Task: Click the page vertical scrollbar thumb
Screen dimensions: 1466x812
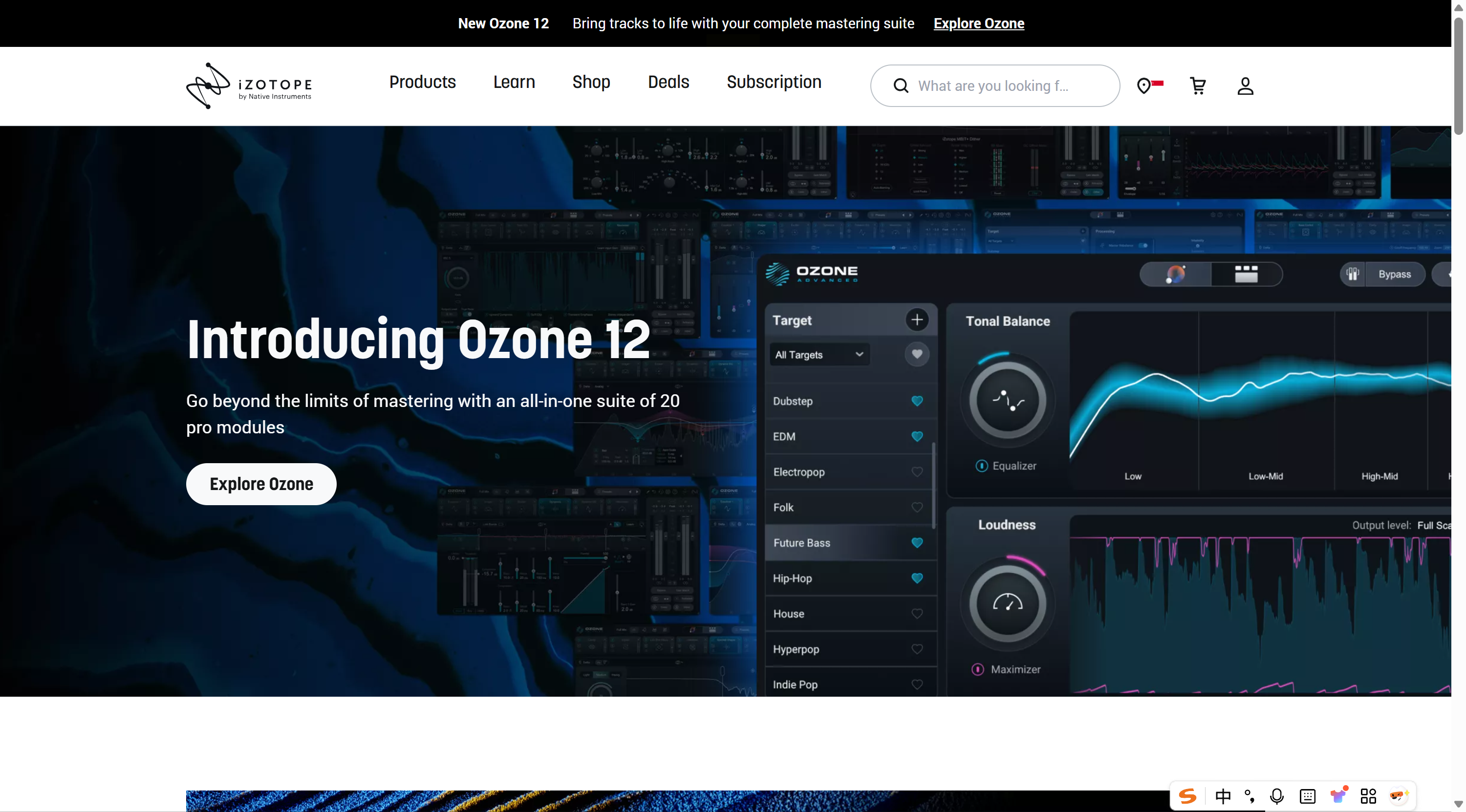Action: click(x=1459, y=76)
